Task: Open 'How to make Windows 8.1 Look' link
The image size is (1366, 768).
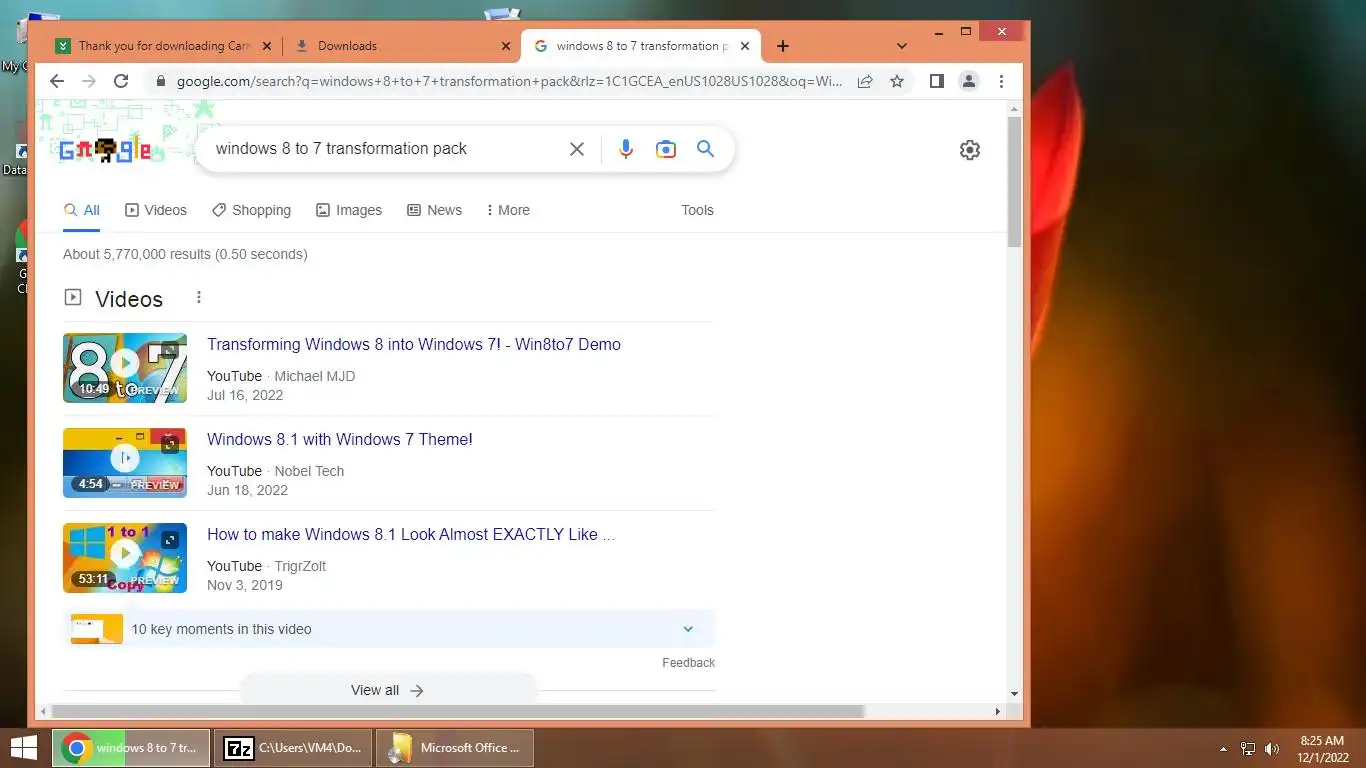Action: tap(411, 534)
